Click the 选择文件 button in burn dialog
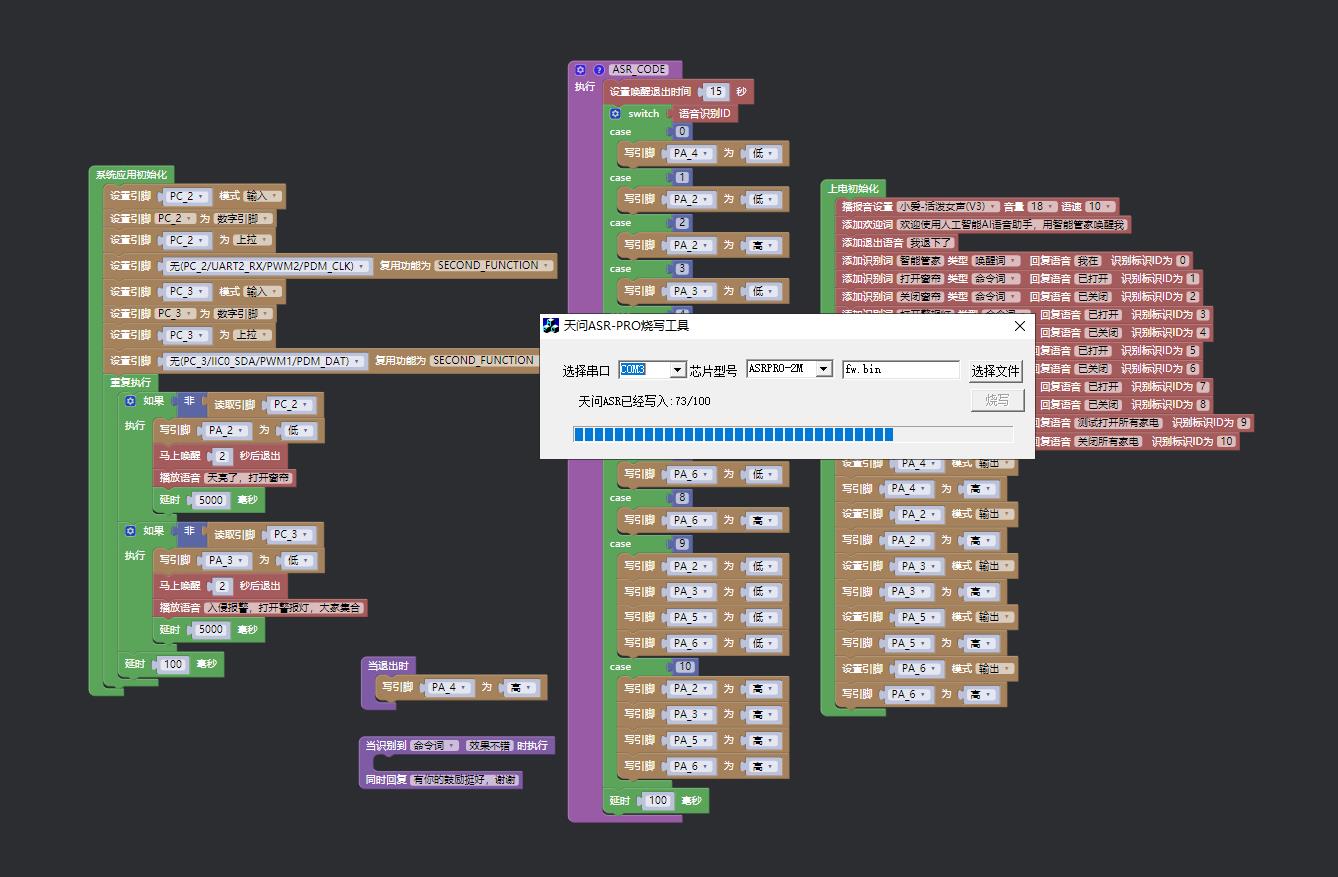Image resolution: width=1338 pixels, height=877 pixels. click(x=995, y=371)
